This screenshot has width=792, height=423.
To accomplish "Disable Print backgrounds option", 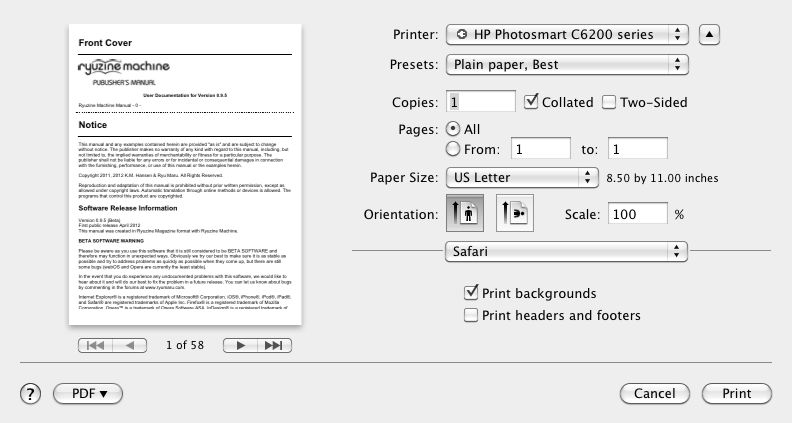I will coord(471,293).
